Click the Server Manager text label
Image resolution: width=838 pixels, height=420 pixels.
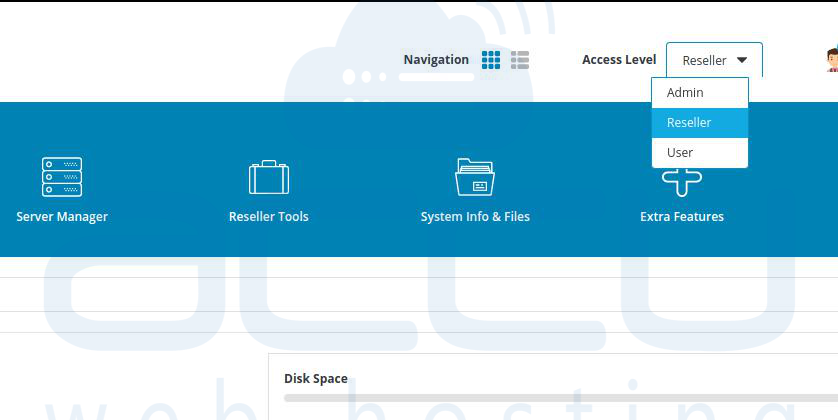pos(62,216)
